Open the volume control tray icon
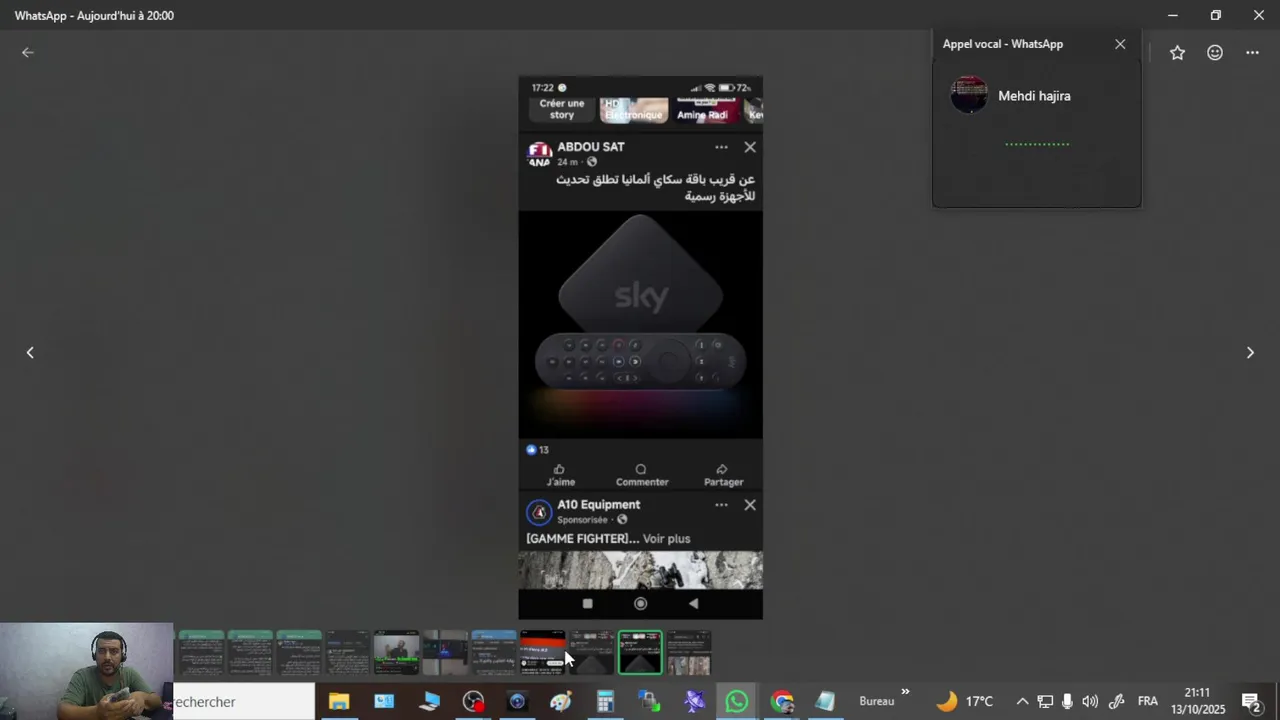The height and width of the screenshot is (720, 1280). 1090,702
